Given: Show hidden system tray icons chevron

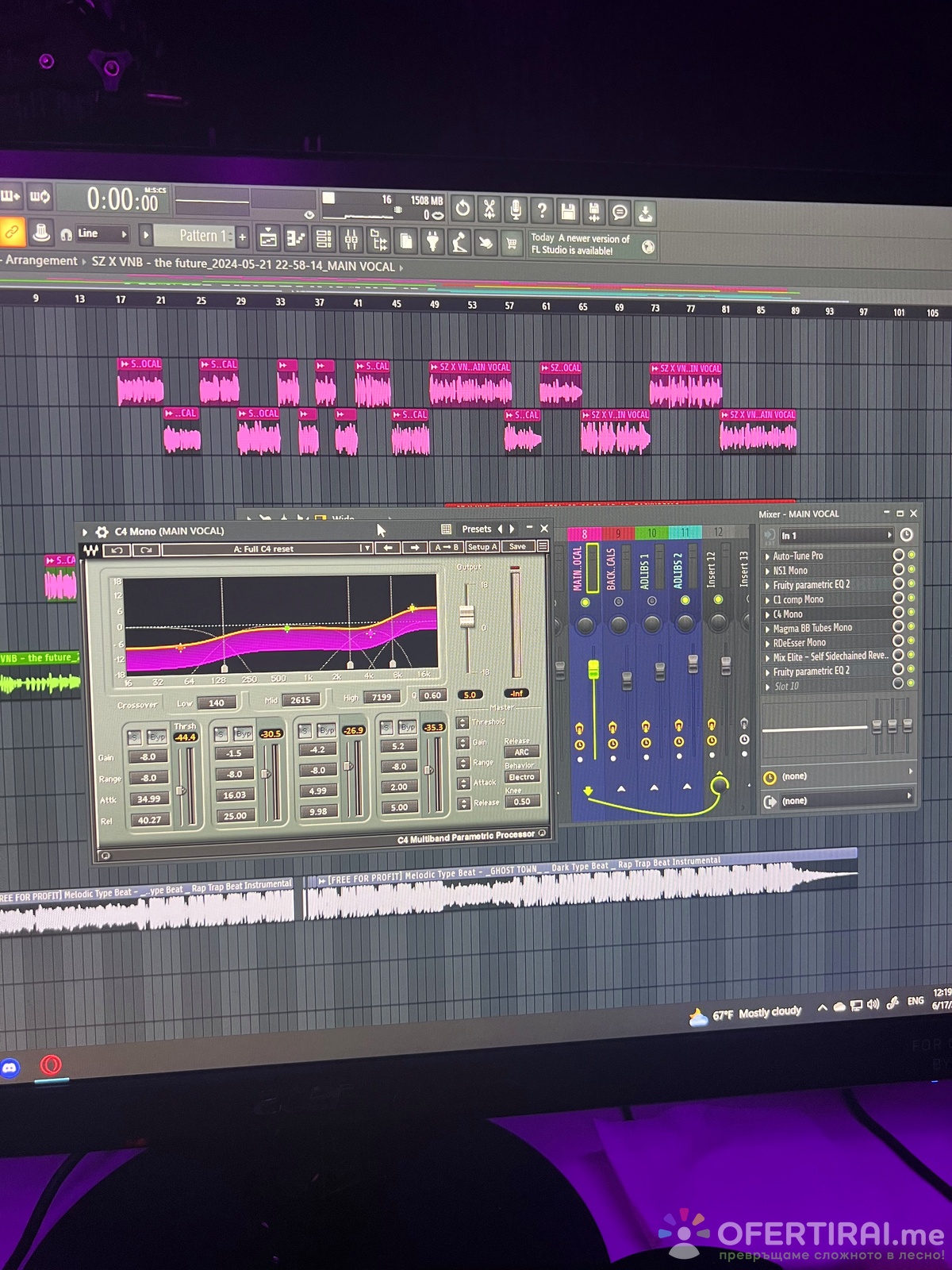Looking at the screenshot, I should point(822,1008).
